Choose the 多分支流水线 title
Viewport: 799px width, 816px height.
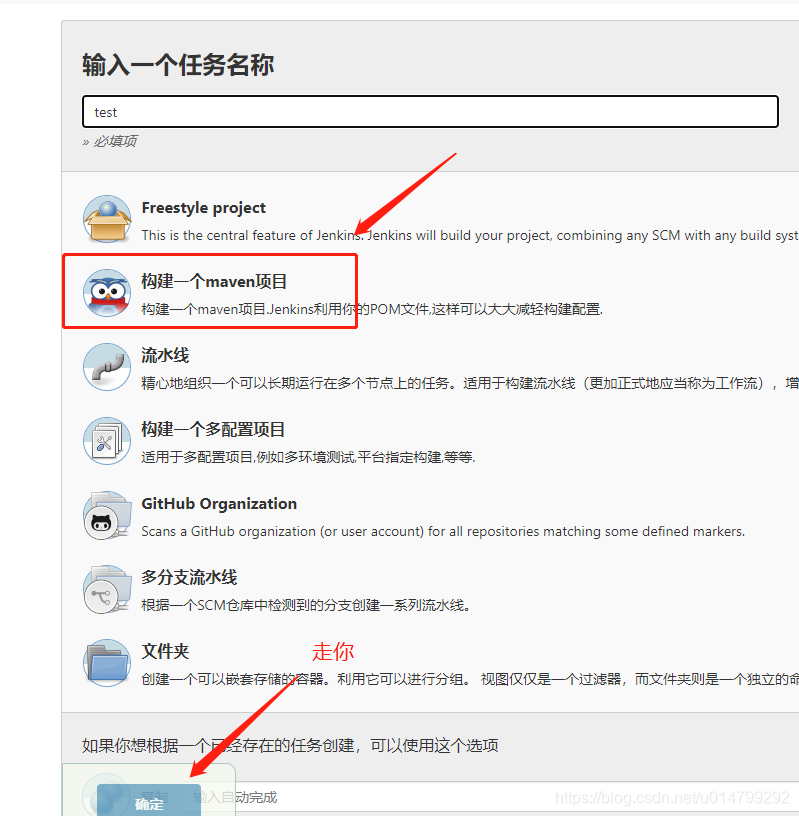pyautogui.click(x=189, y=577)
